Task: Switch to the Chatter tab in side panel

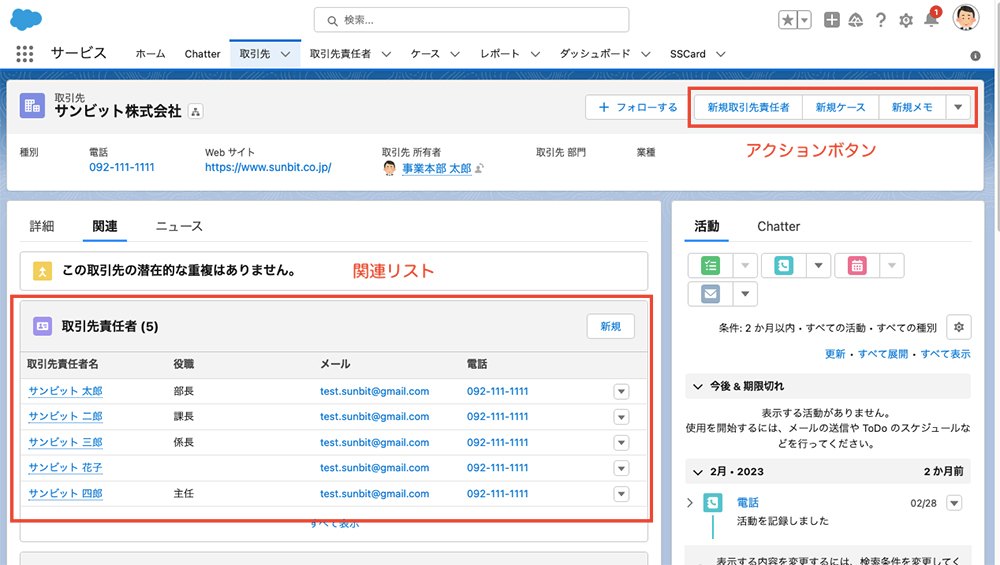Action: [x=778, y=226]
